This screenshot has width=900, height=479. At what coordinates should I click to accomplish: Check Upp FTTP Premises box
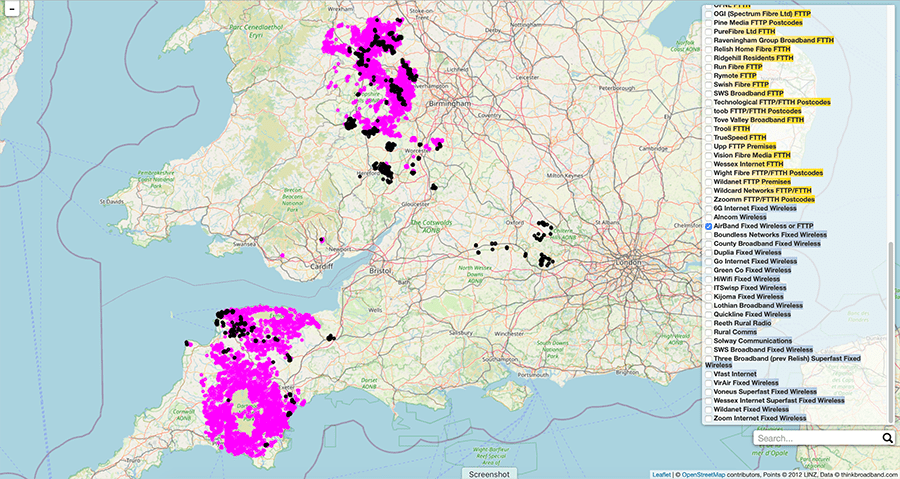pyautogui.click(x=709, y=147)
